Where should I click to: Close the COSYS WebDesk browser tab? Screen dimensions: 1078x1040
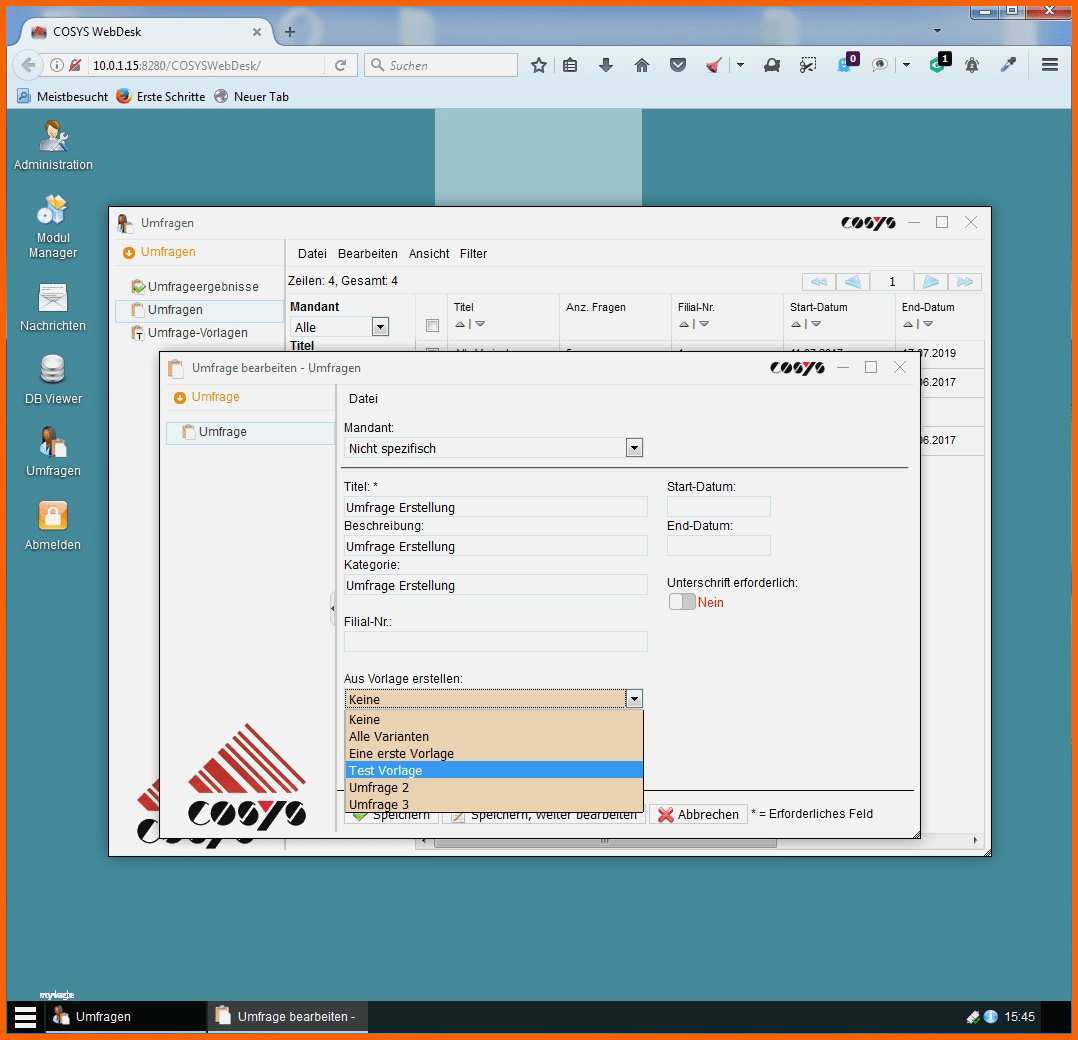256,32
